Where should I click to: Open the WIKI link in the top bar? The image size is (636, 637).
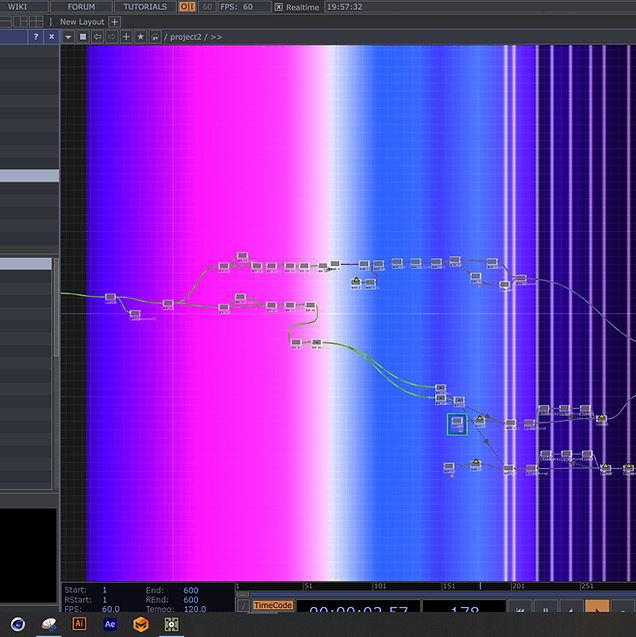(x=17, y=6)
